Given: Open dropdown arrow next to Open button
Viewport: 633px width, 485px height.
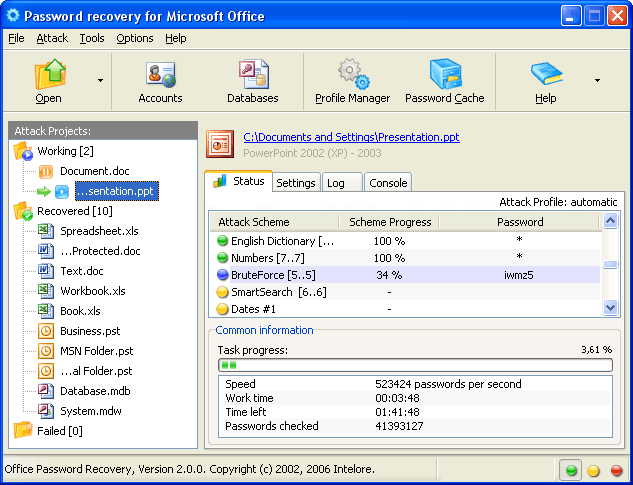Looking at the screenshot, I should pyautogui.click(x=101, y=80).
